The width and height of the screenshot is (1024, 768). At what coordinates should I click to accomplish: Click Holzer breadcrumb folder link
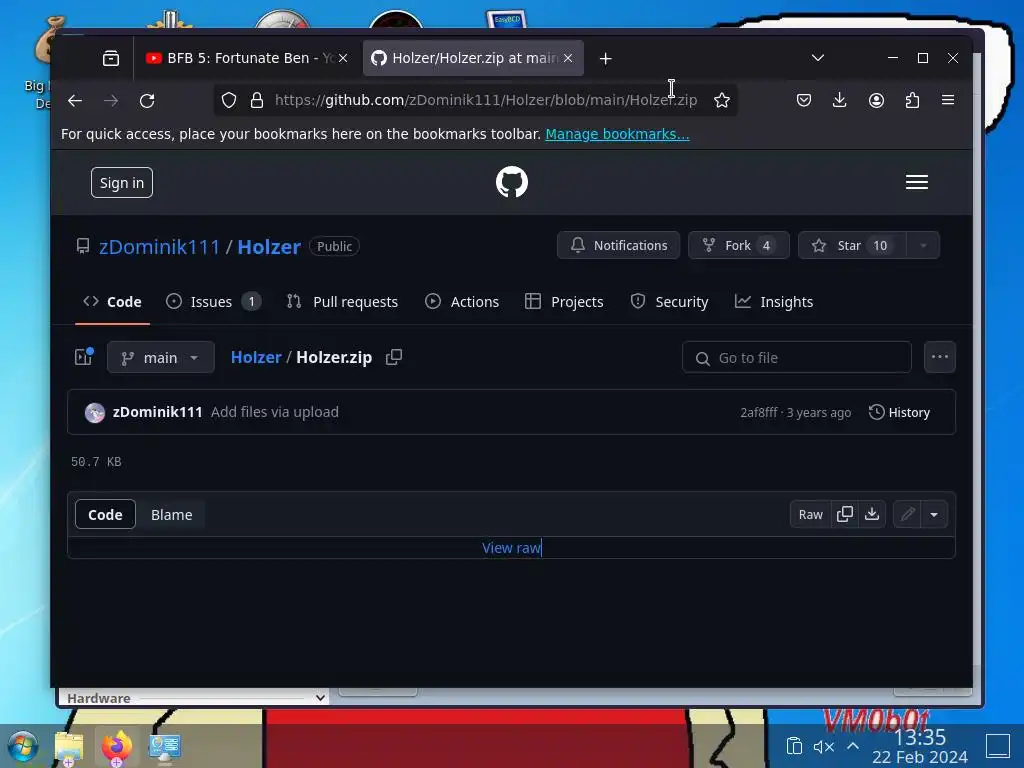point(256,357)
